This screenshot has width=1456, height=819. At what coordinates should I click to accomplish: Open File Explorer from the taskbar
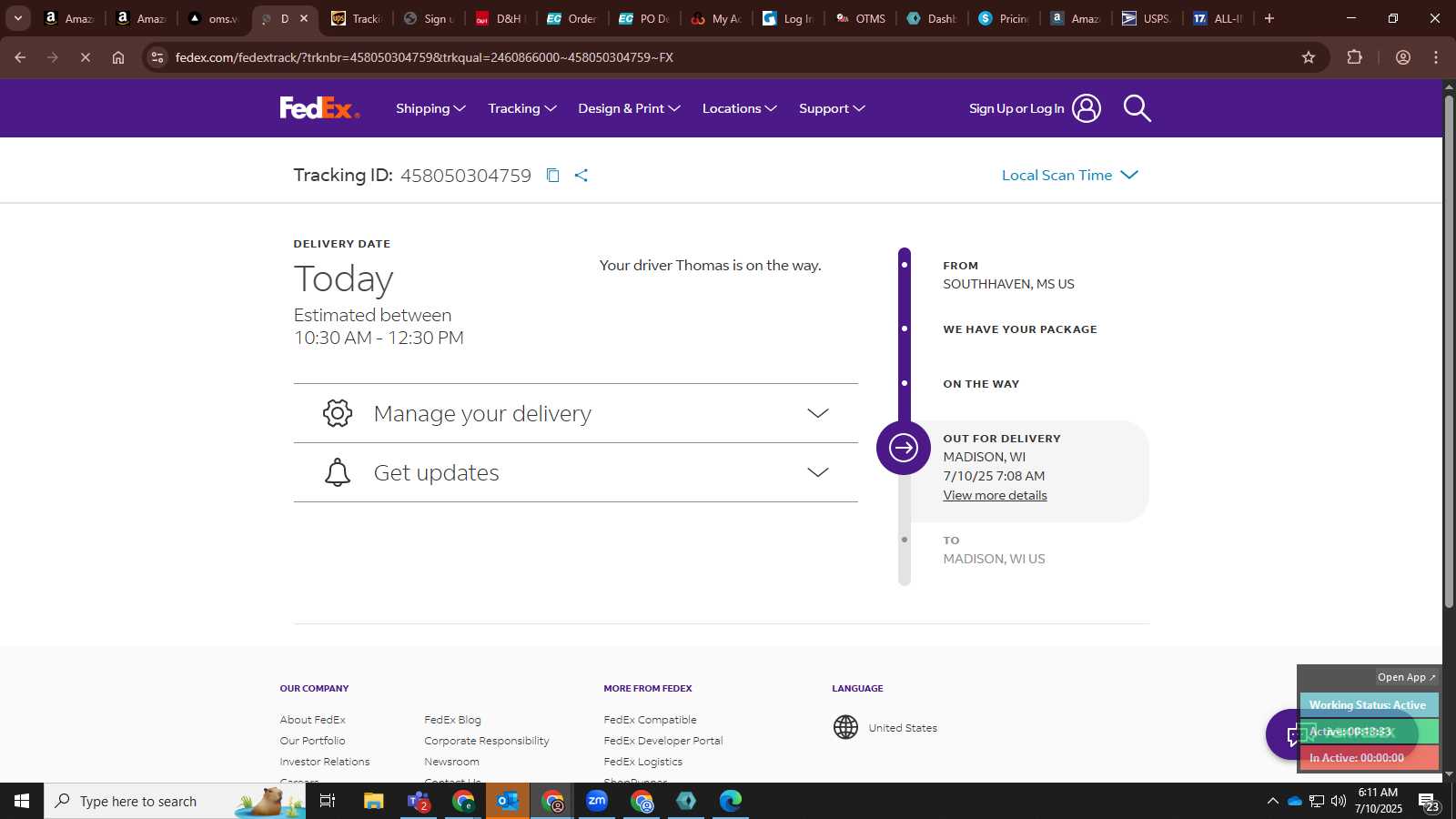(374, 801)
